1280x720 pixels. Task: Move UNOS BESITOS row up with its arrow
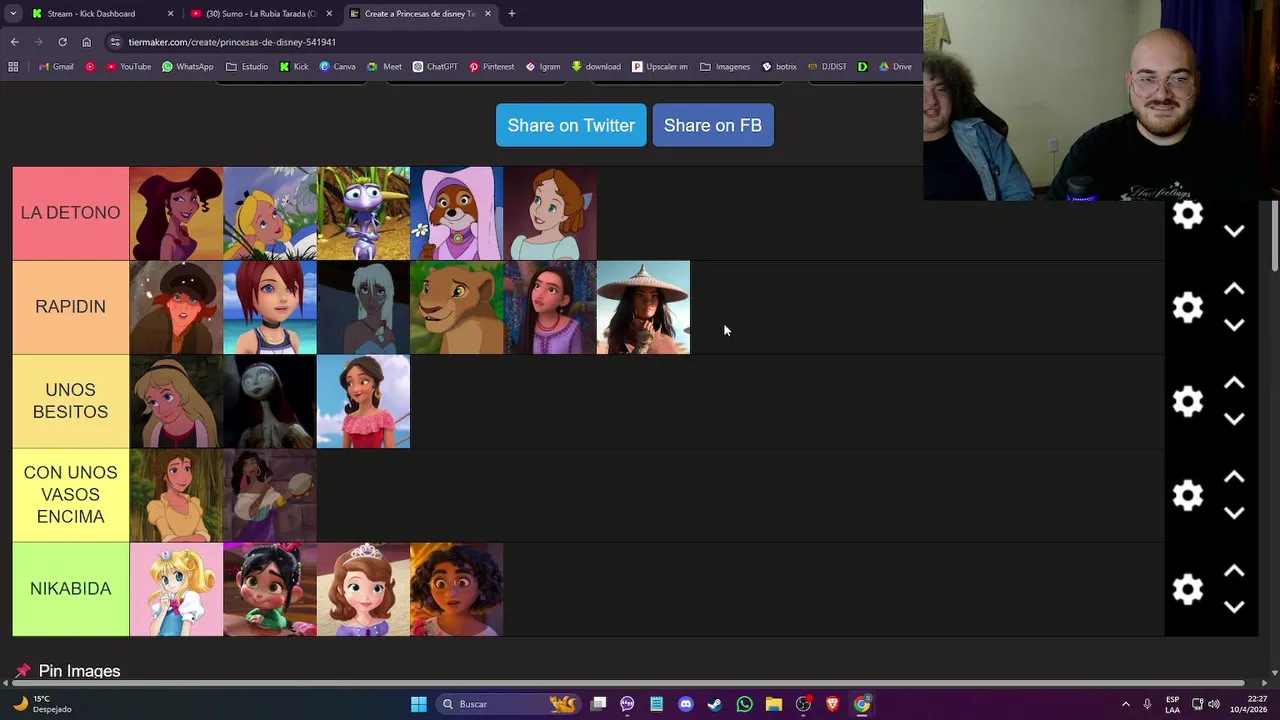[1234, 383]
